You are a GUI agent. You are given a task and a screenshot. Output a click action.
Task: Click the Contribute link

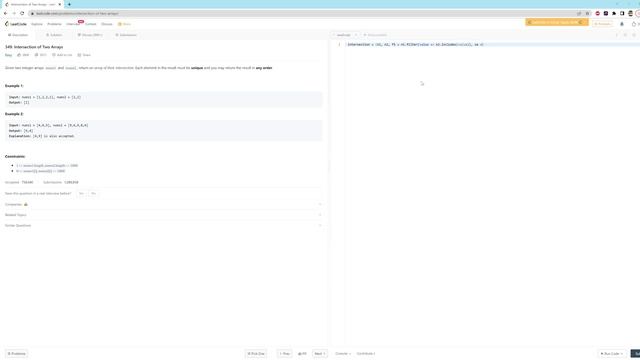point(366,354)
